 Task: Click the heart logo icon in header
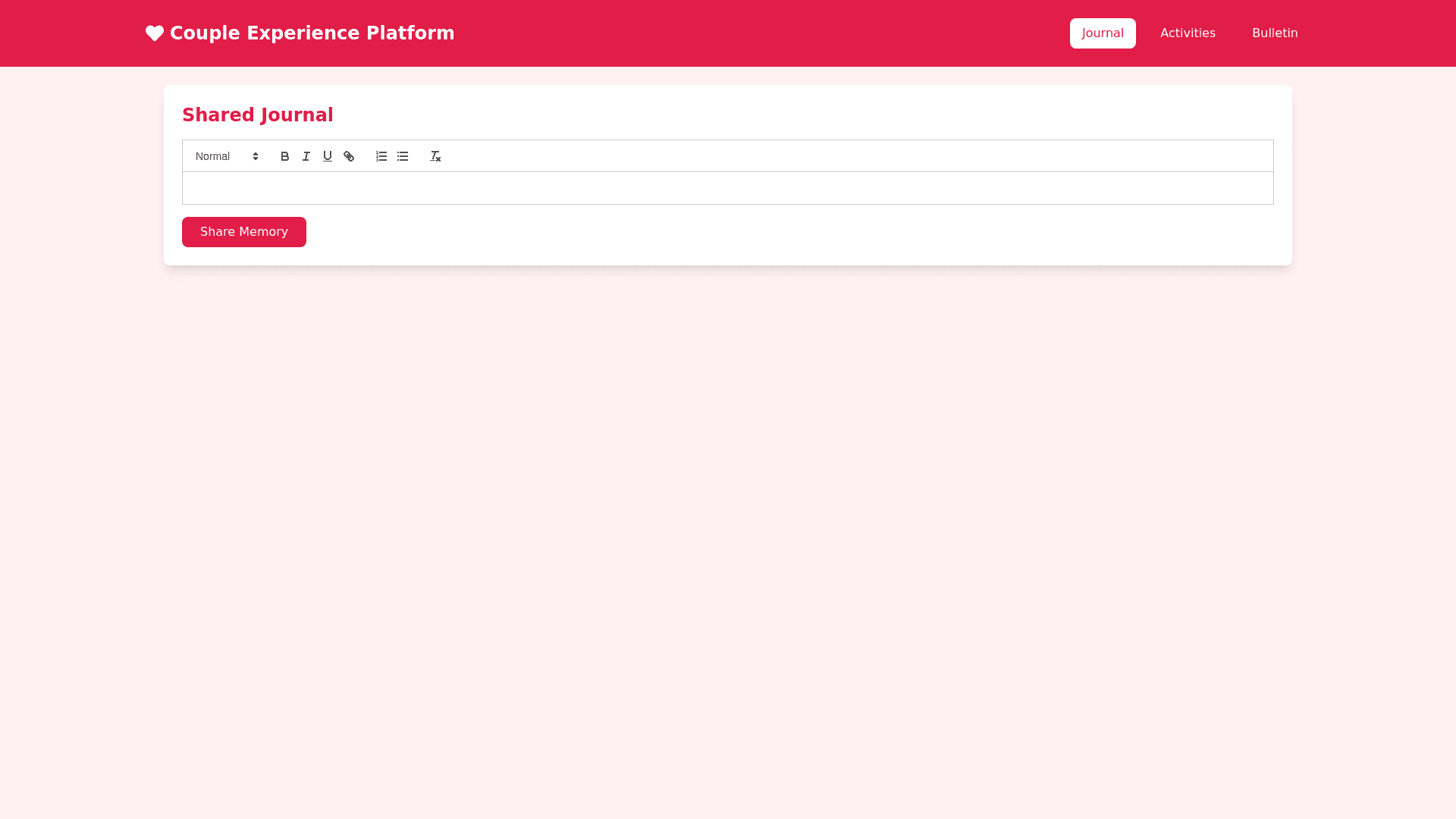(x=155, y=33)
